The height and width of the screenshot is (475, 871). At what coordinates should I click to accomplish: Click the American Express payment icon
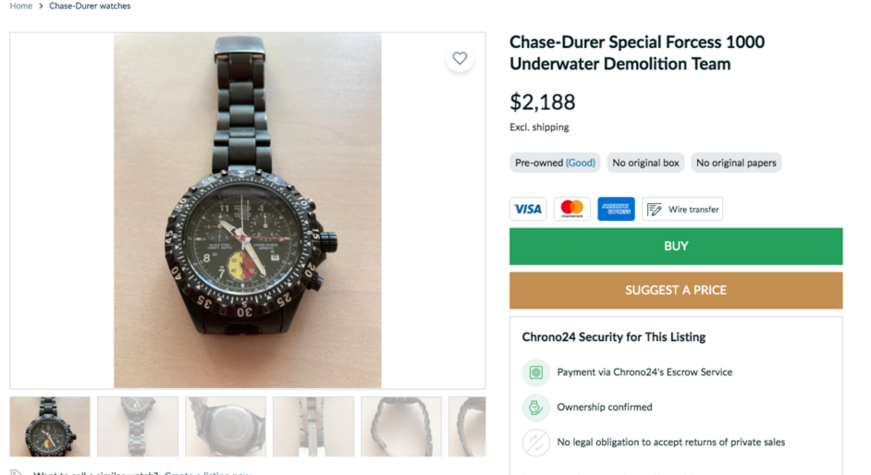(616, 209)
